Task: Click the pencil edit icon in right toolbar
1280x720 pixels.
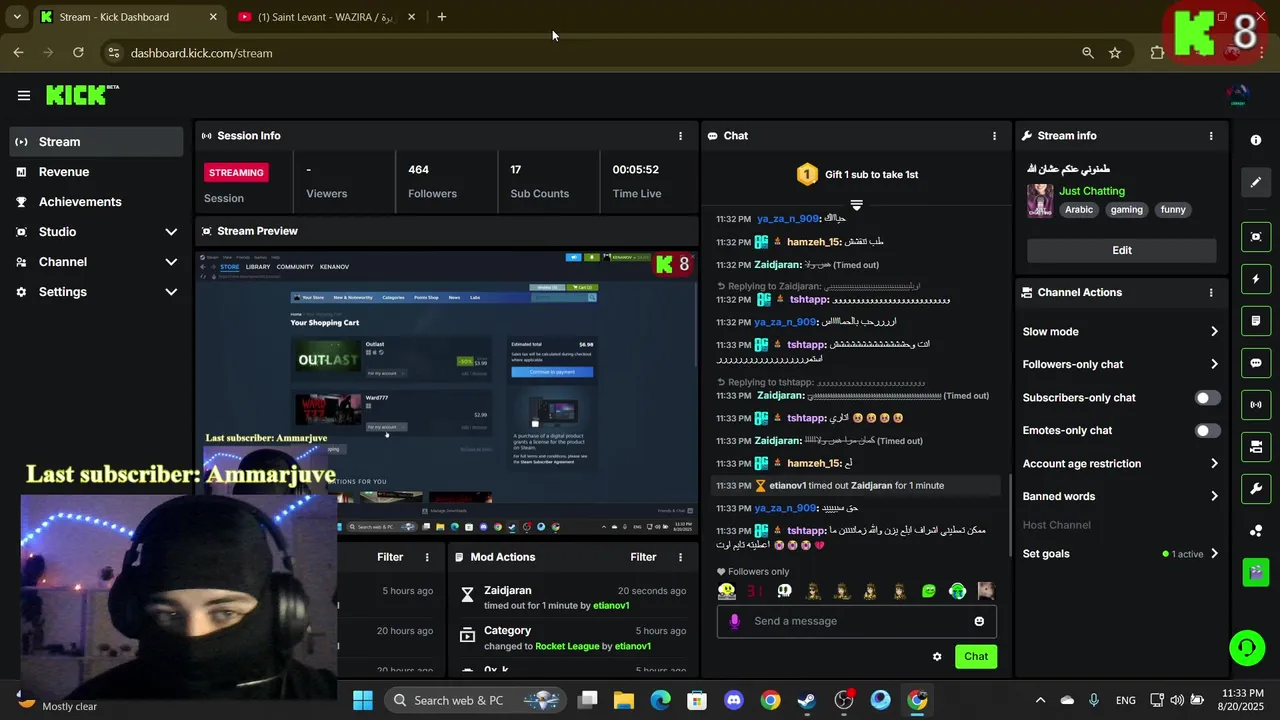Action: point(1256,182)
